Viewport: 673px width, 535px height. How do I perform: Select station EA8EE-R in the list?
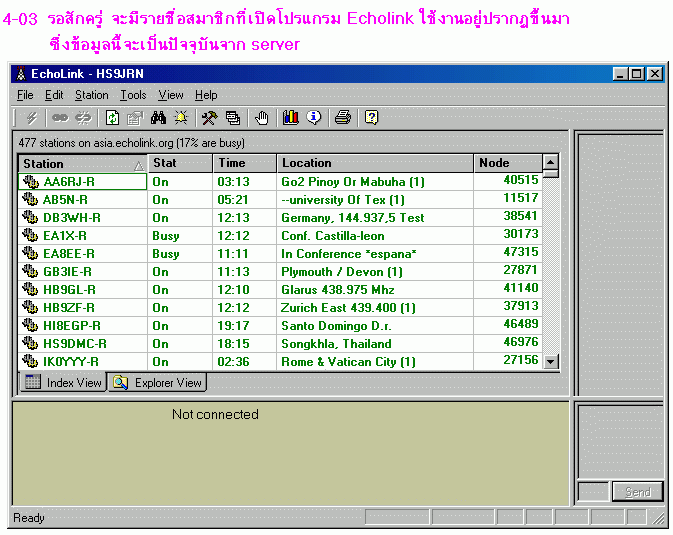pos(69,254)
